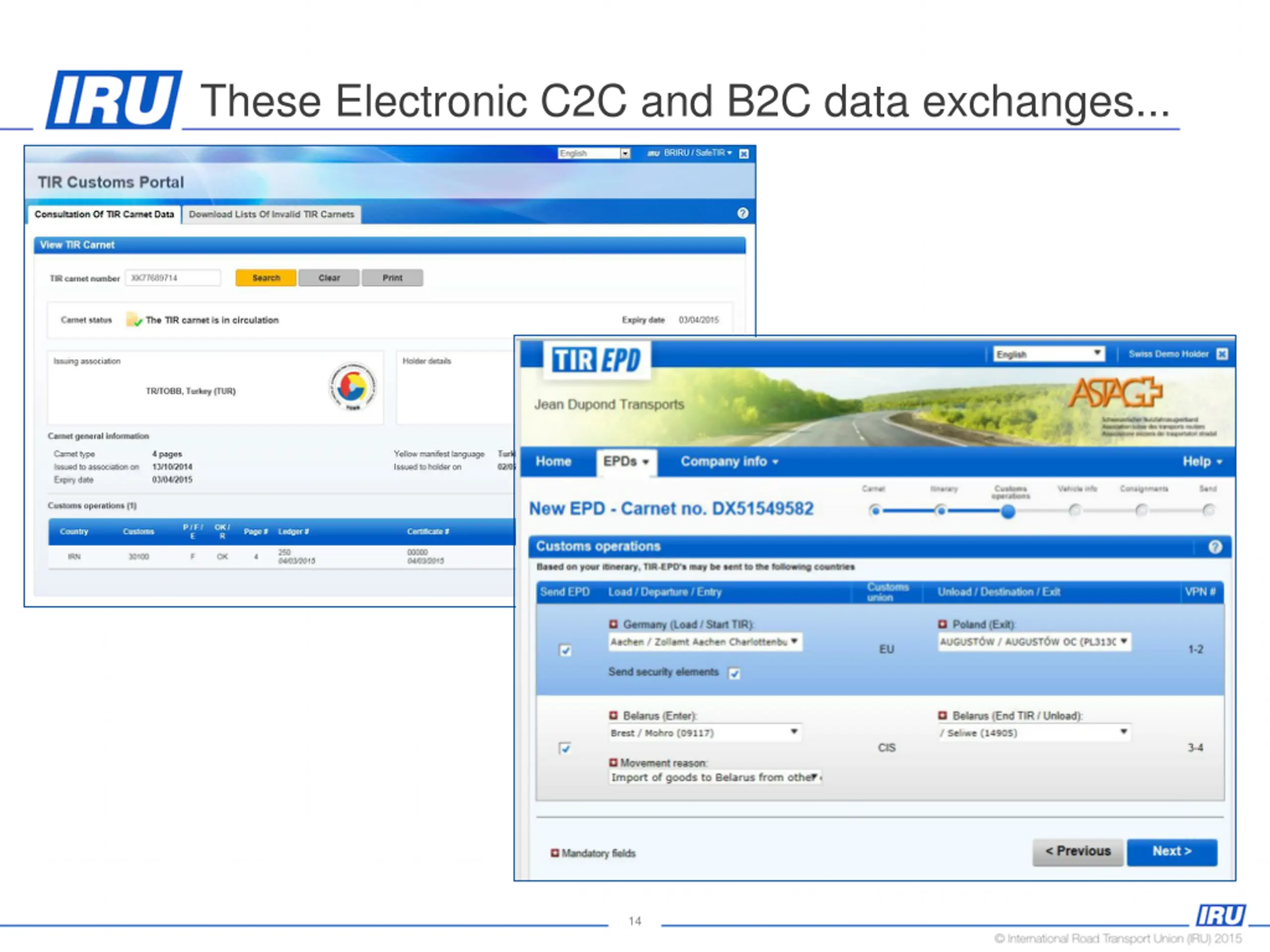Toggle Send security elements checkbox
This screenshot has height=952, width=1270.
point(734,673)
